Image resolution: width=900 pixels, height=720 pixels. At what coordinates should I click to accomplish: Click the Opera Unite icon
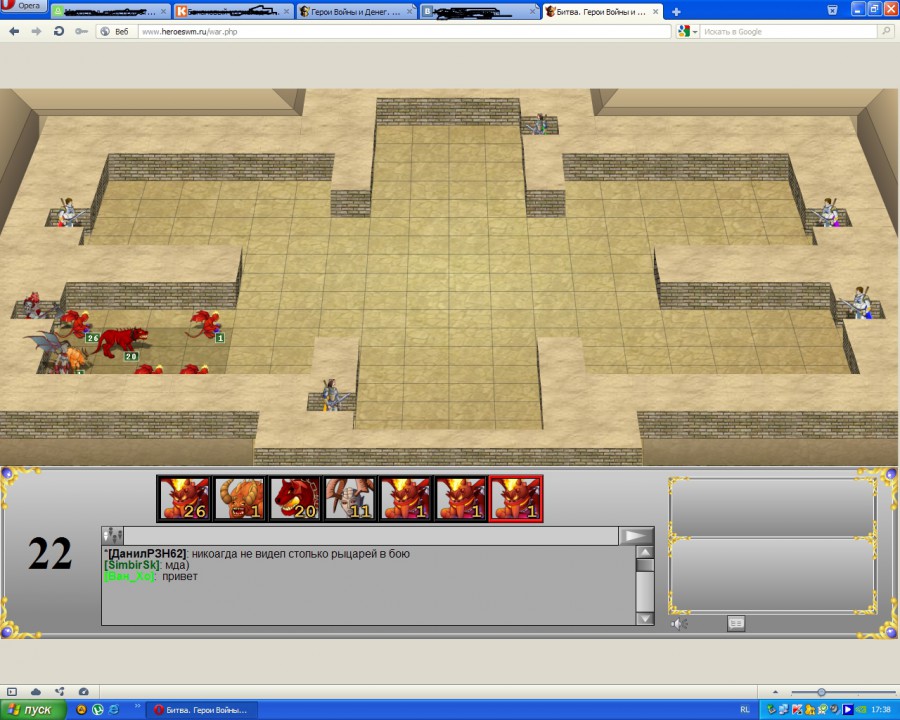pyautogui.click(x=59, y=692)
